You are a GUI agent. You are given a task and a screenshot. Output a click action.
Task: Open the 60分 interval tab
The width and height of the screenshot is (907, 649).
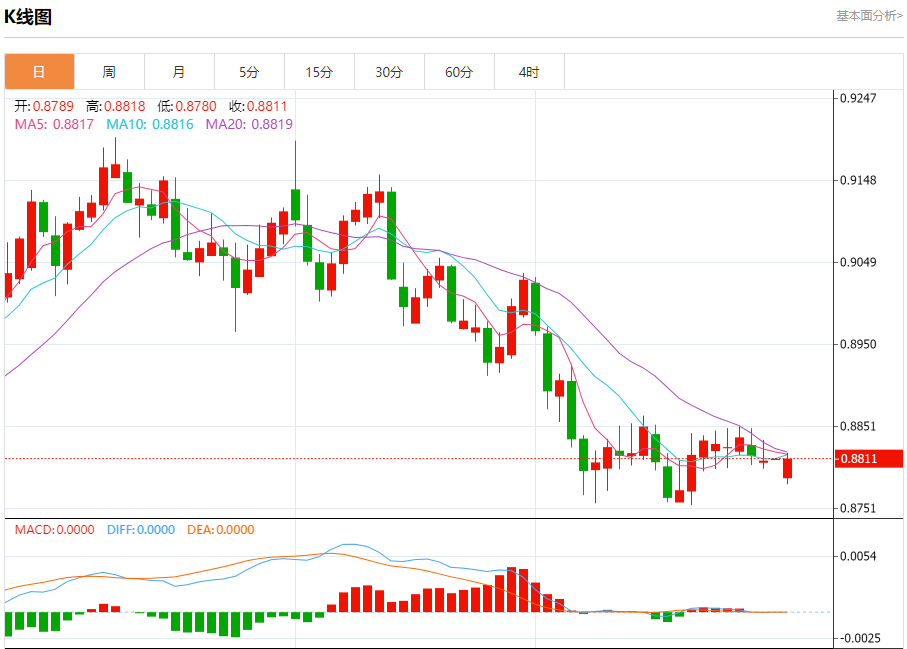pyautogui.click(x=459, y=72)
